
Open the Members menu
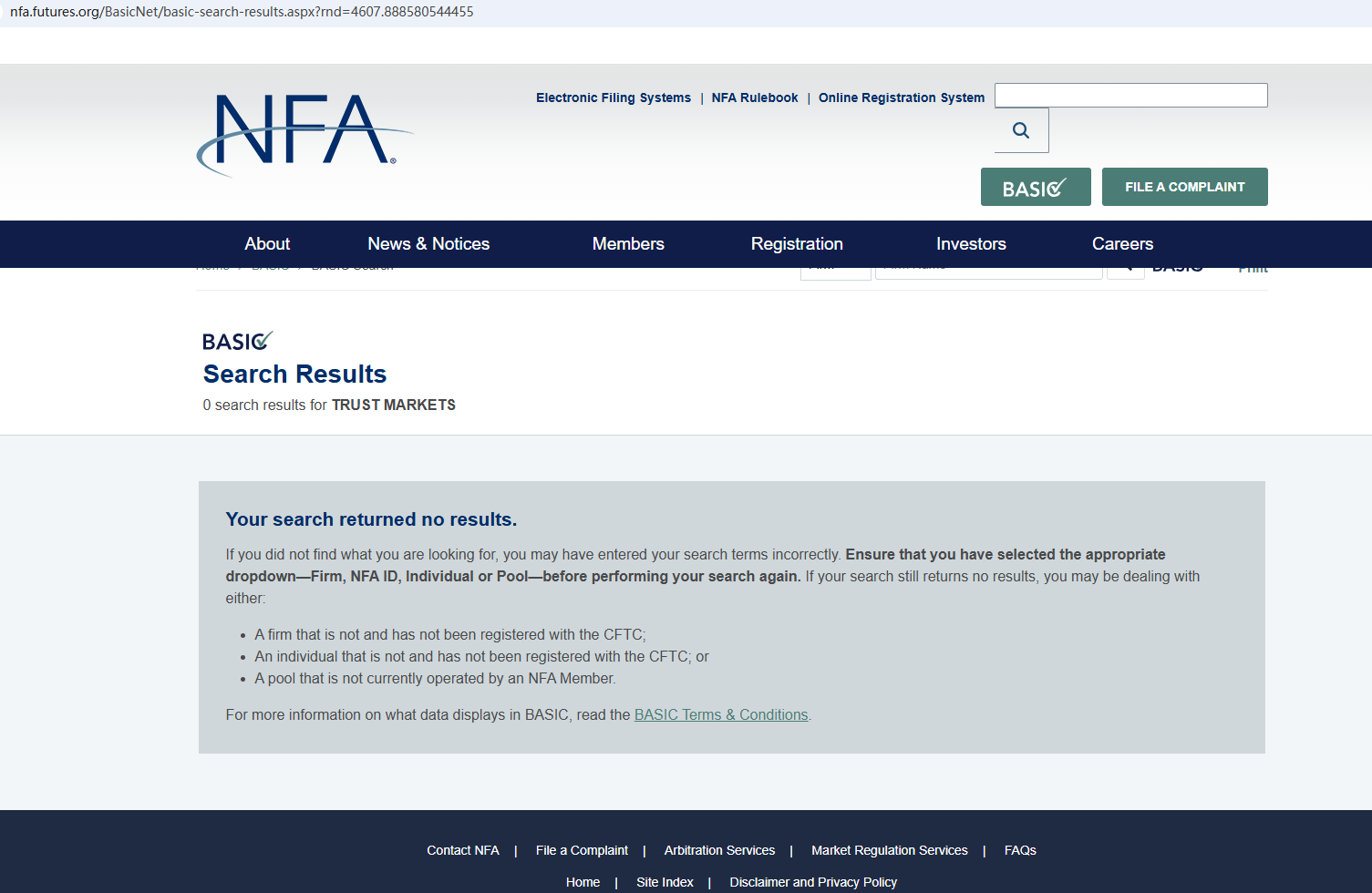click(628, 244)
